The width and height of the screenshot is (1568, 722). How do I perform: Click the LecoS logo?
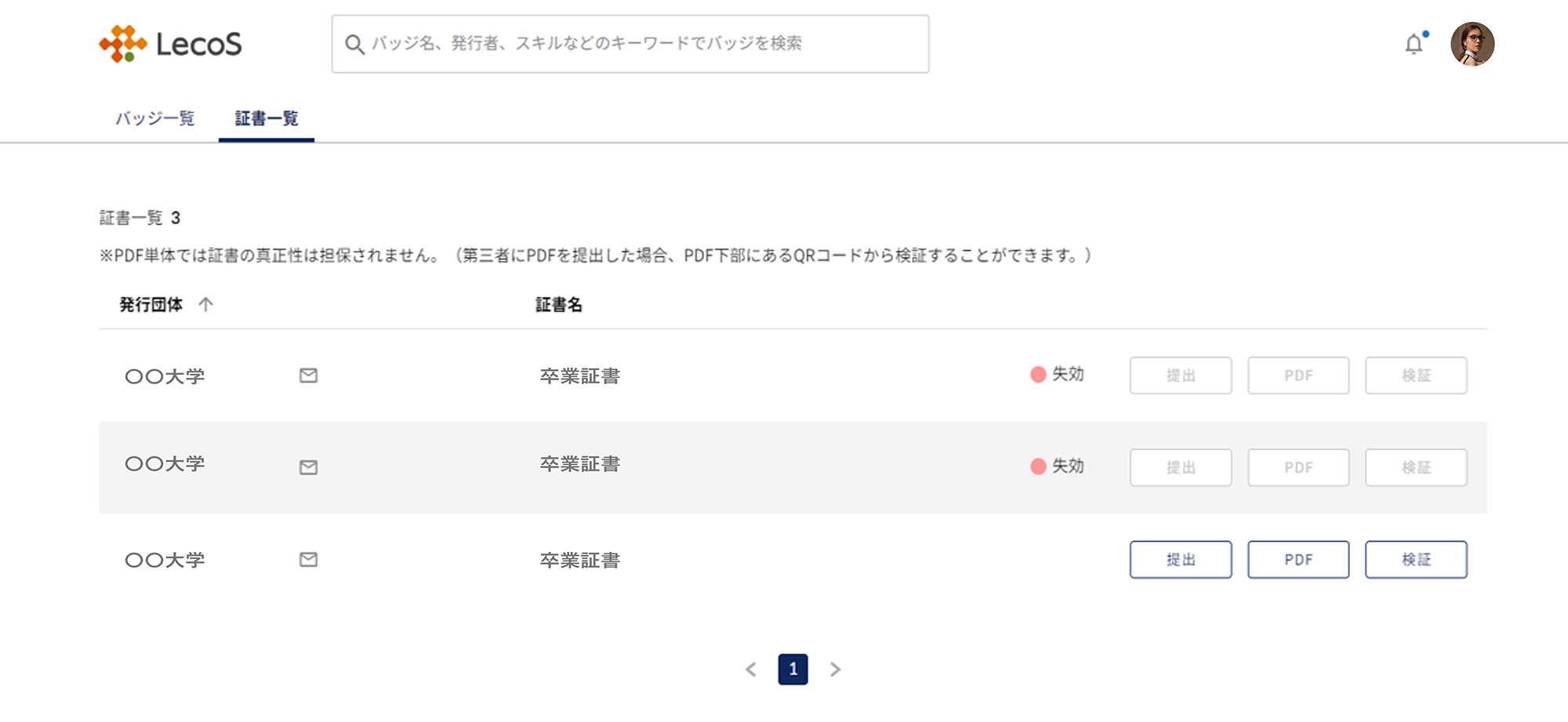tap(172, 45)
